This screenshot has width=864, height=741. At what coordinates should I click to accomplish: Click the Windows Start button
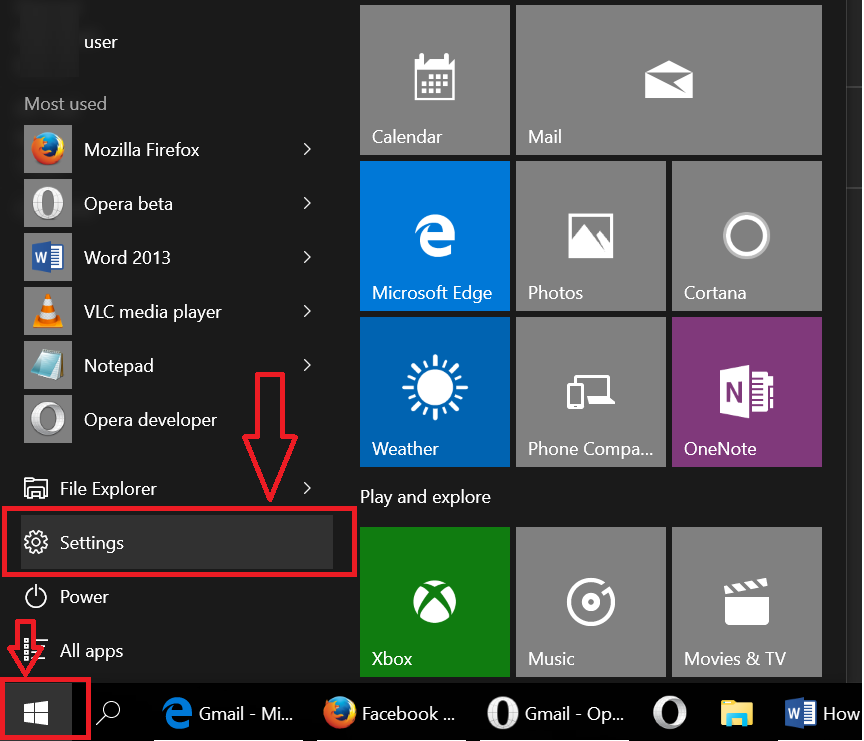[x=36, y=713]
